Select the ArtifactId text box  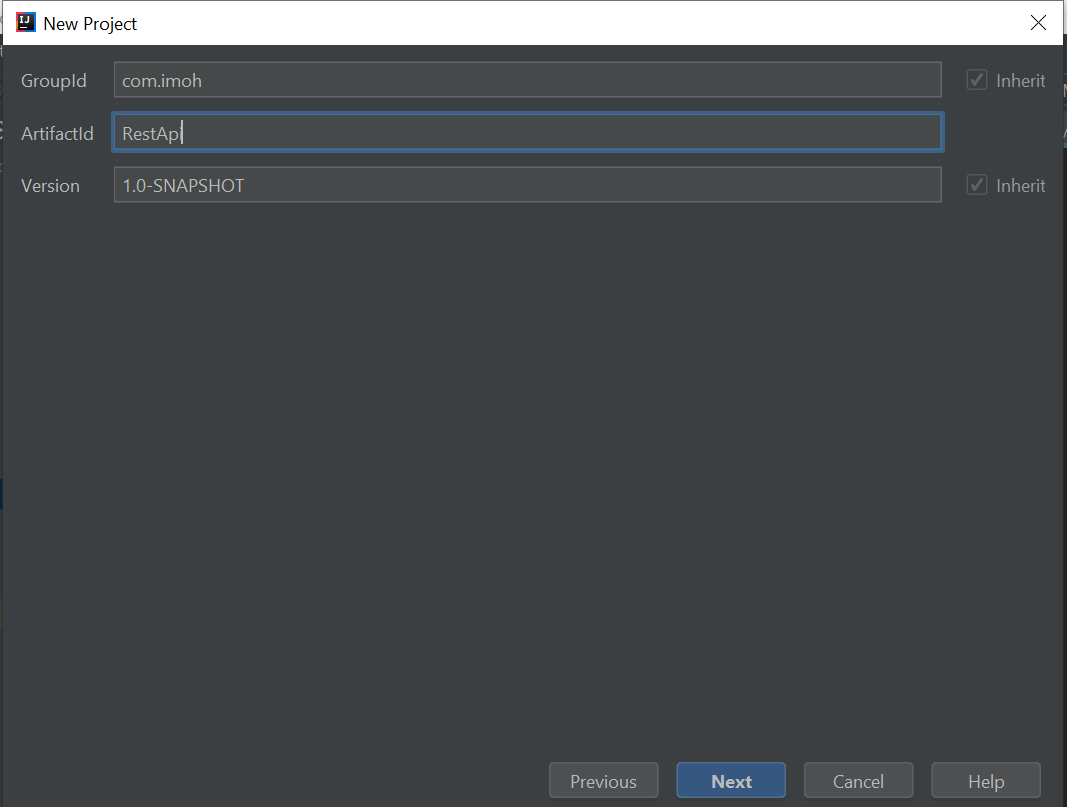pos(528,131)
